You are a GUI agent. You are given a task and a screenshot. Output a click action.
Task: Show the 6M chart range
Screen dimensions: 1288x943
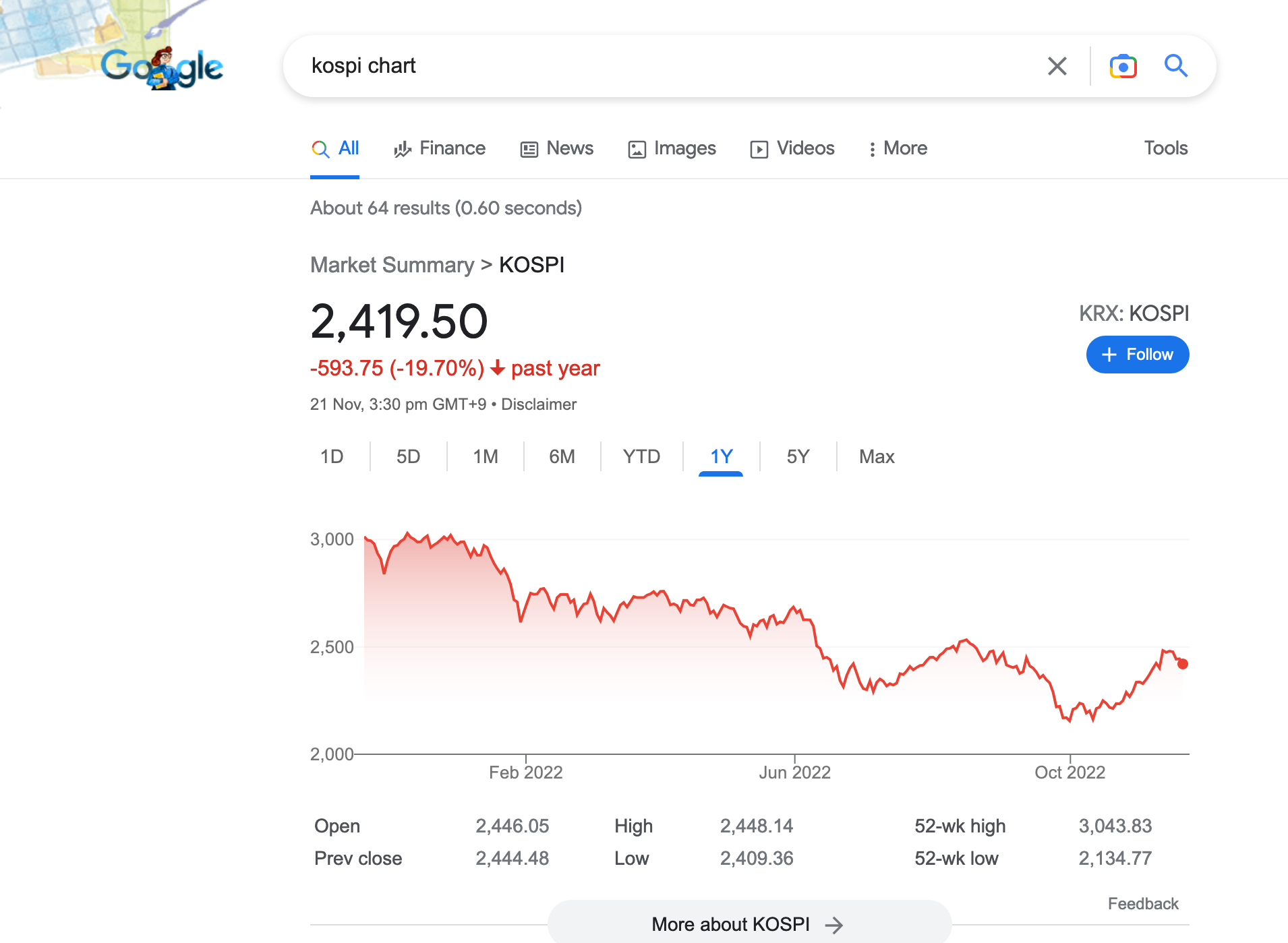click(x=562, y=457)
